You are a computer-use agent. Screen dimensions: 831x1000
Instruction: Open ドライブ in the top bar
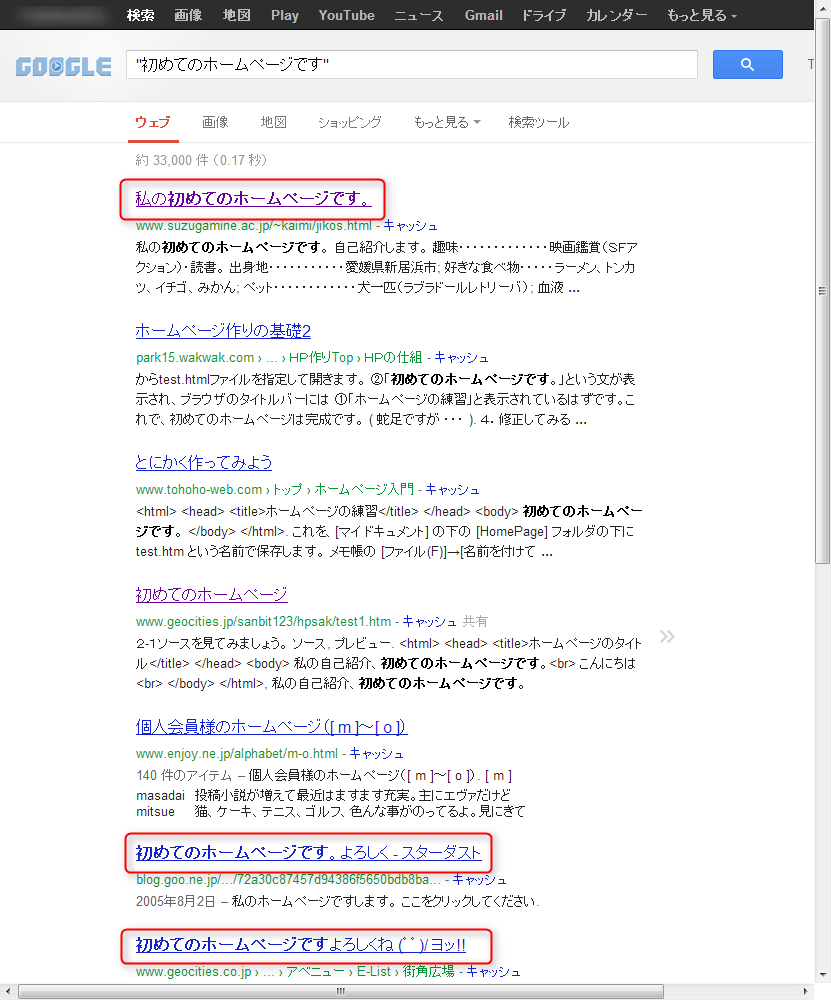(x=543, y=15)
